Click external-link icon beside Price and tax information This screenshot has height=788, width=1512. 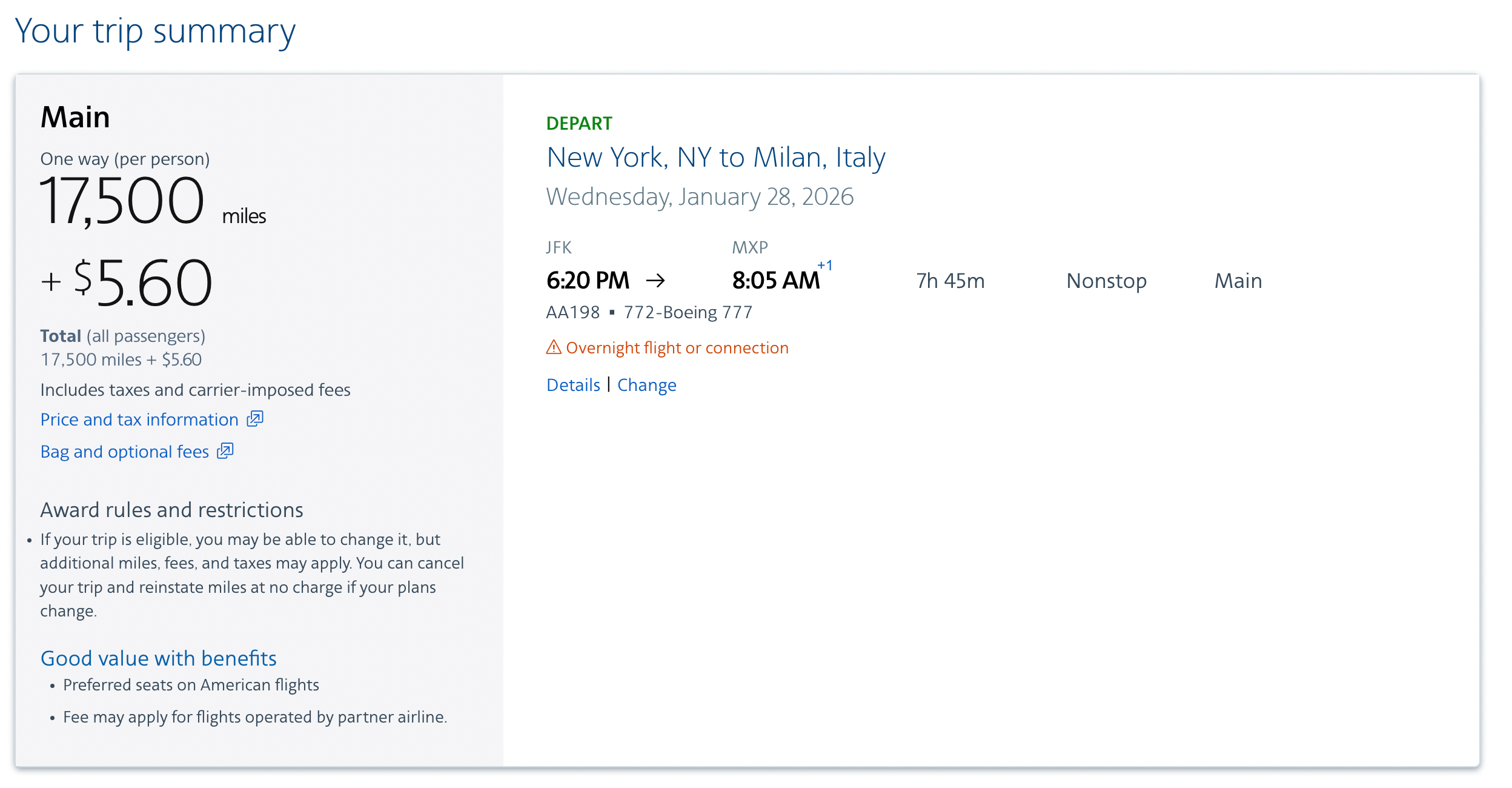click(255, 419)
